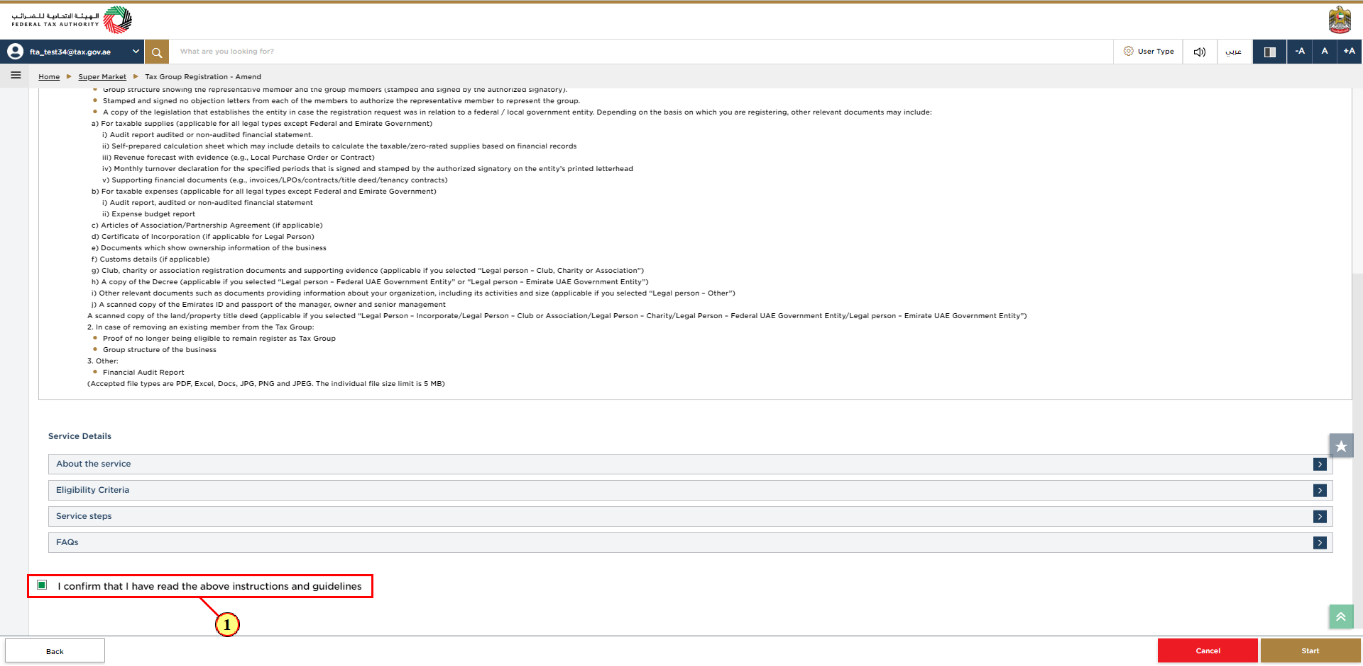Click the Federal Tax Authority logo
Screen dimensions: 1363x666
tap(71, 20)
